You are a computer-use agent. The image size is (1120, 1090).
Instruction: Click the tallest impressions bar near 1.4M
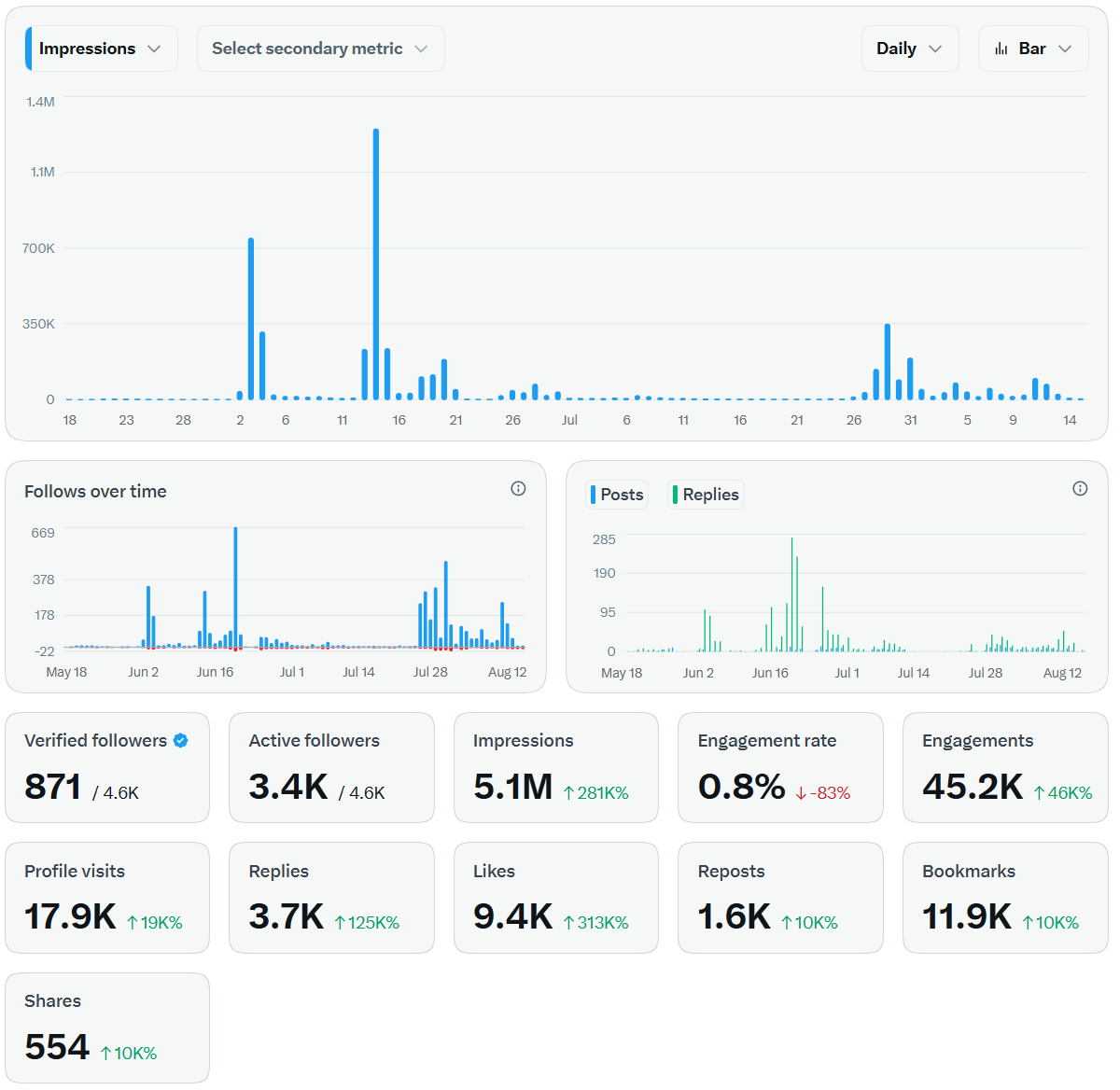376,264
